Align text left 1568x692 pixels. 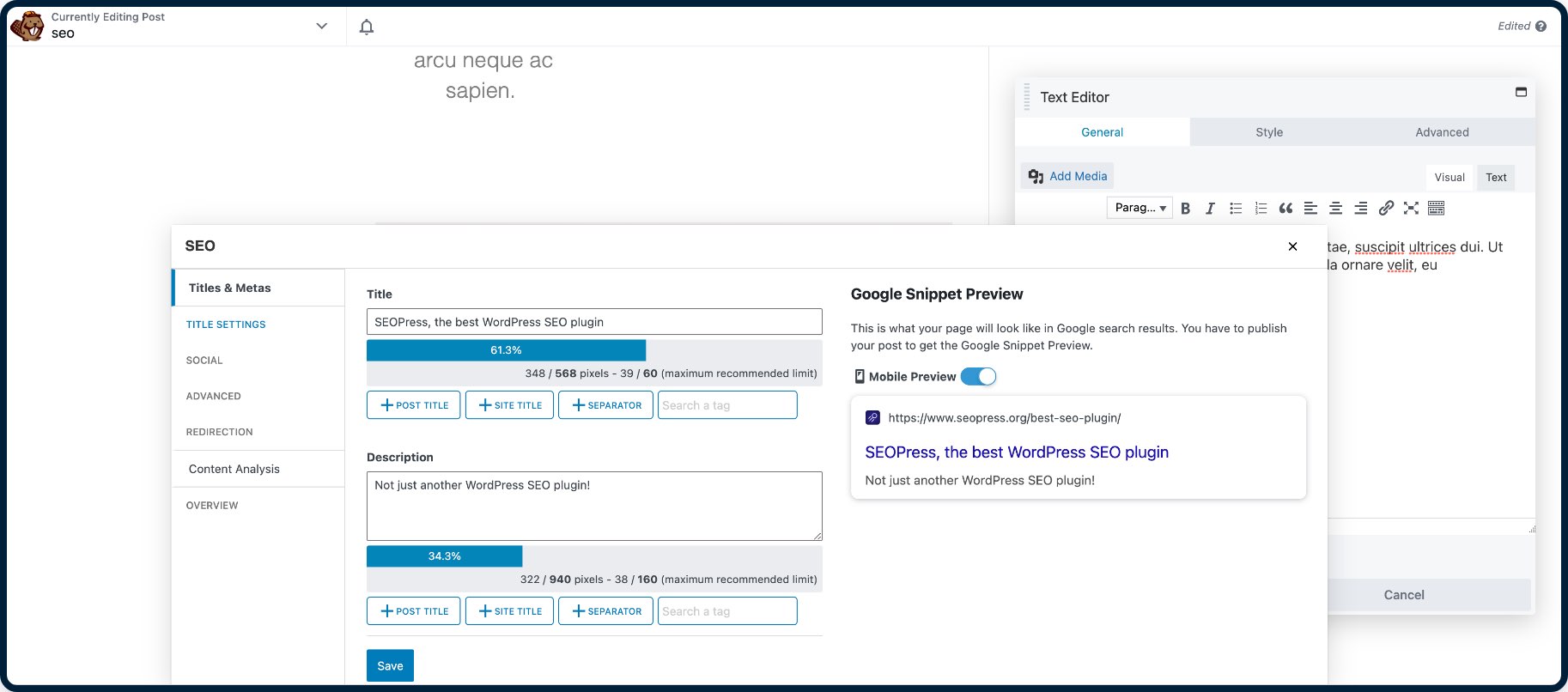[x=1310, y=209]
